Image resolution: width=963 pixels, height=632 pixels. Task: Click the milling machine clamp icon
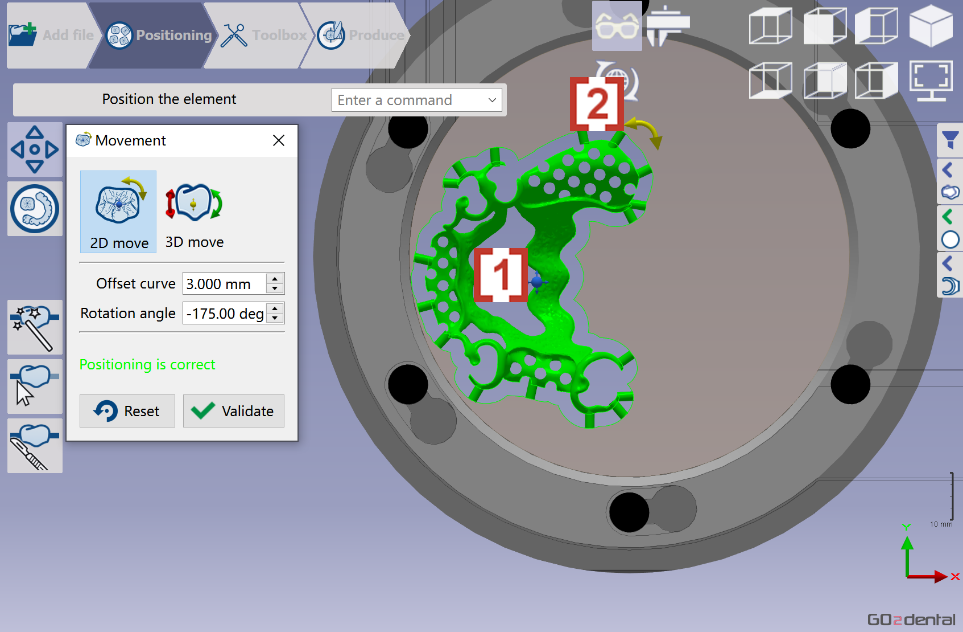[668, 26]
